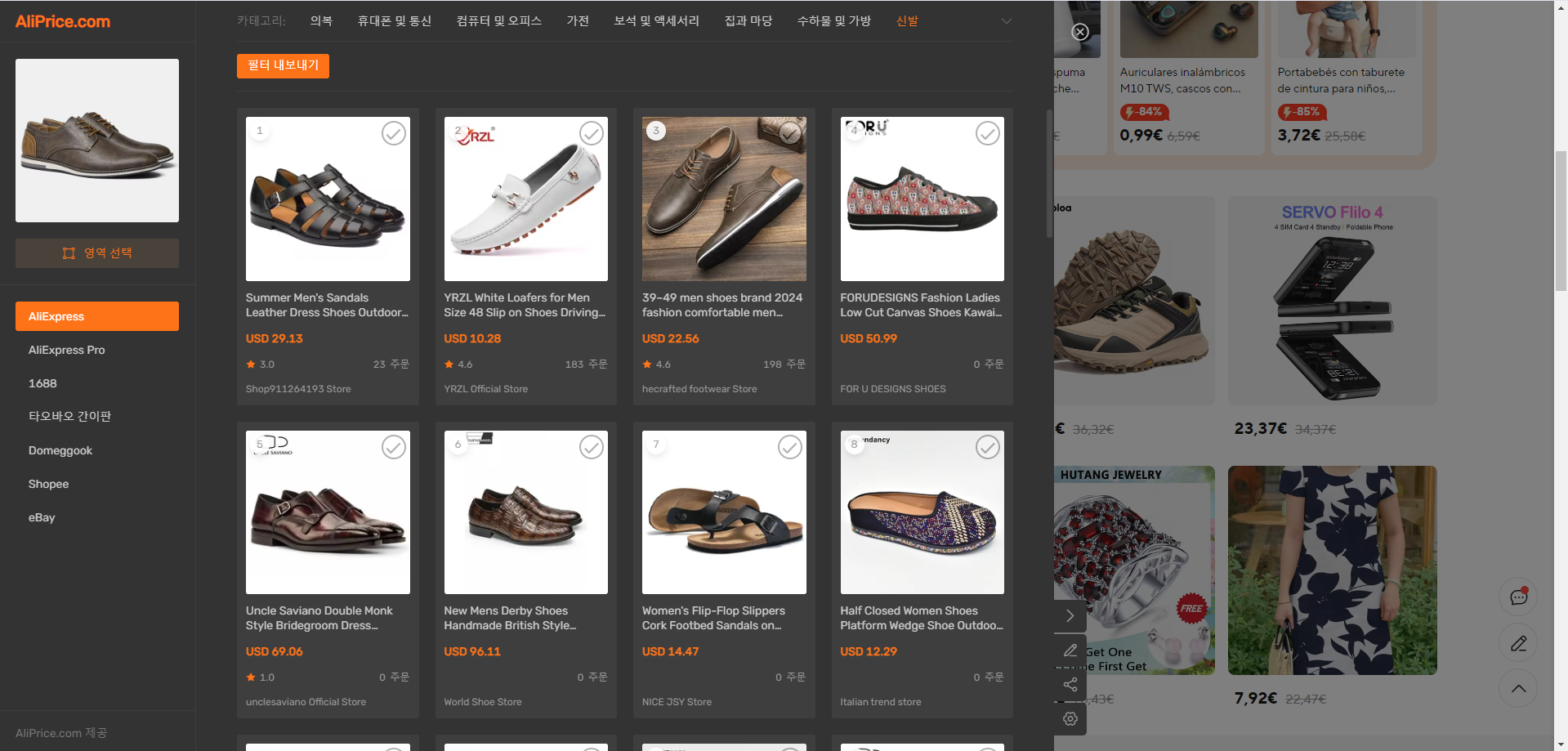1568x751 pixels.
Task: Open 39-49 men shoes product image
Action: pyautogui.click(x=724, y=199)
